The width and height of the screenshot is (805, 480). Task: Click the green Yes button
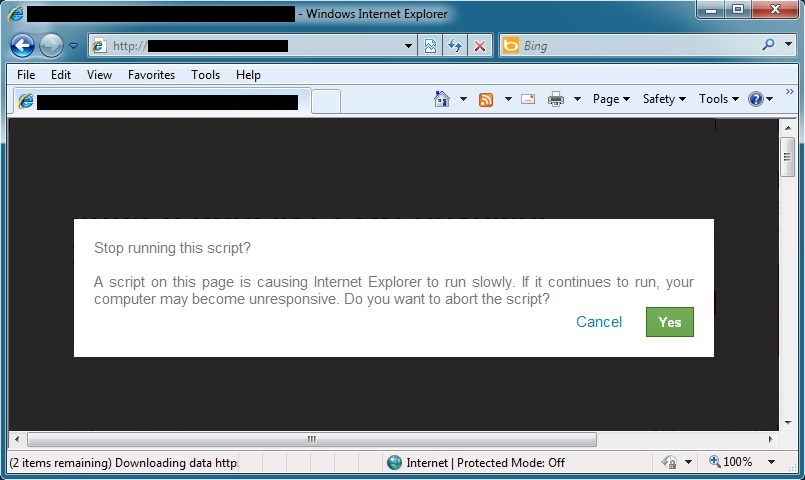coord(669,322)
